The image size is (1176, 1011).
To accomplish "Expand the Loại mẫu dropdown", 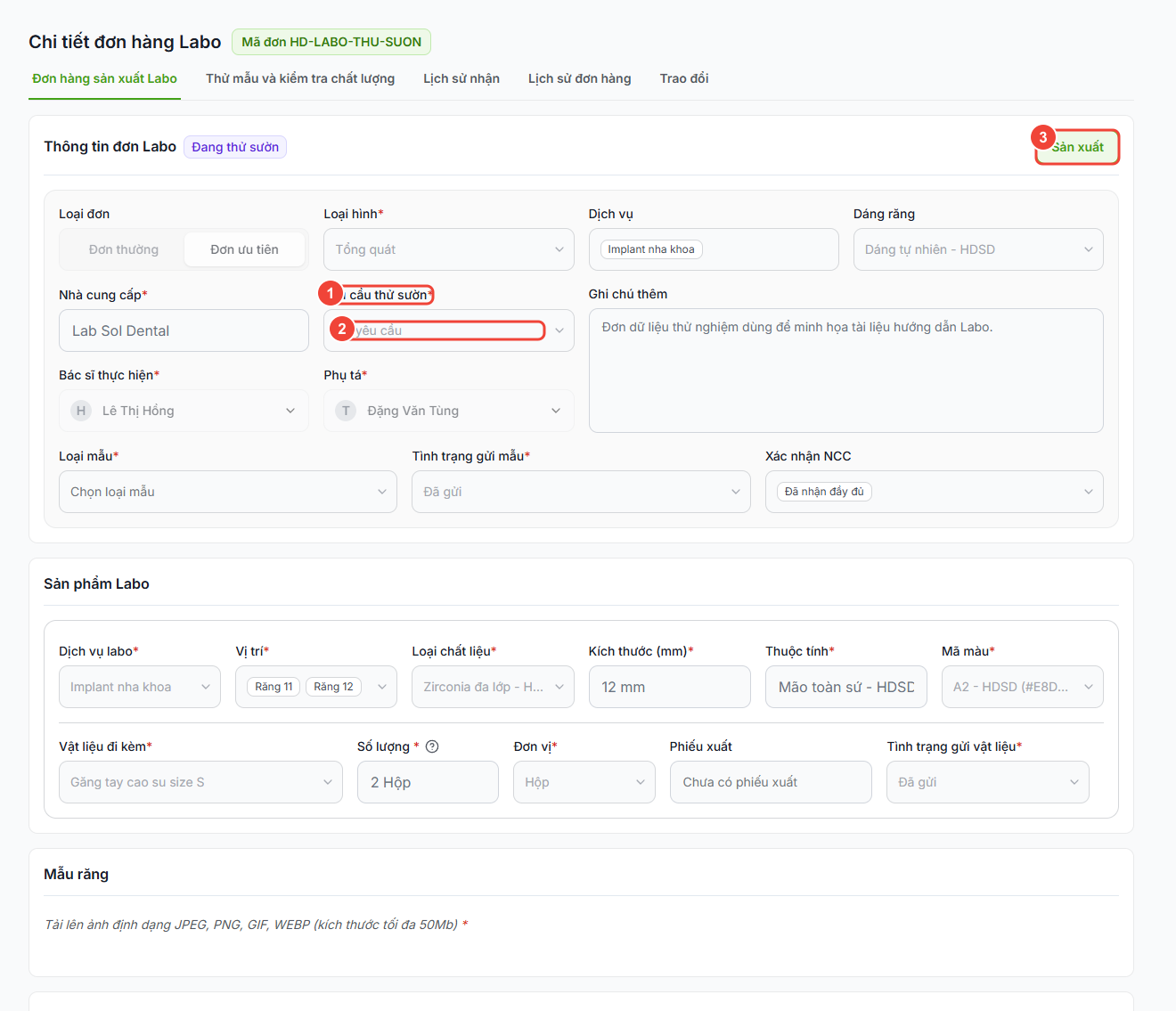I will tap(228, 492).
